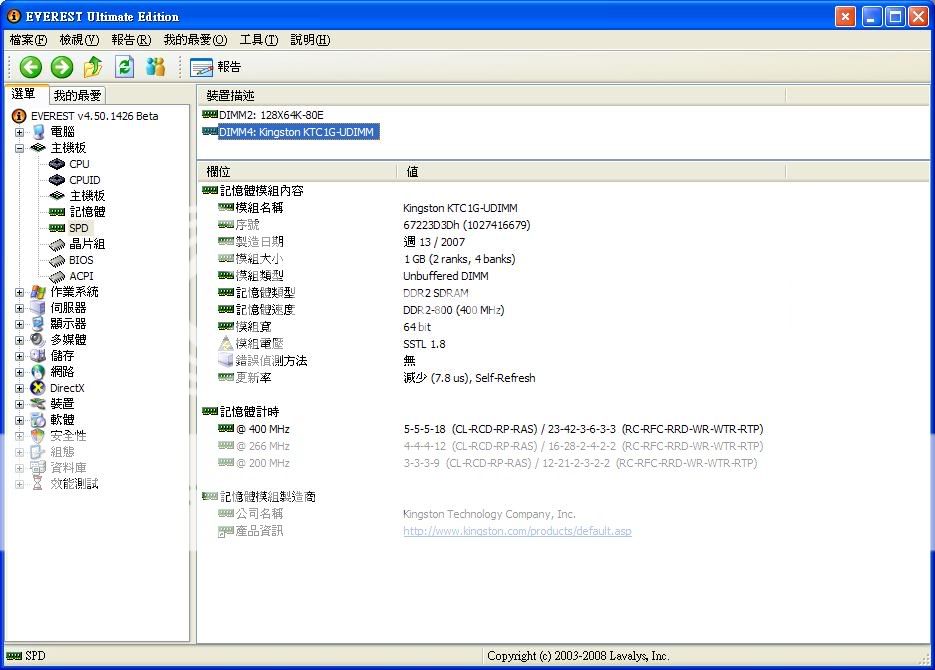The width and height of the screenshot is (935, 670).
Task: Select the ACPI tree item
Action: click(x=81, y=276)
